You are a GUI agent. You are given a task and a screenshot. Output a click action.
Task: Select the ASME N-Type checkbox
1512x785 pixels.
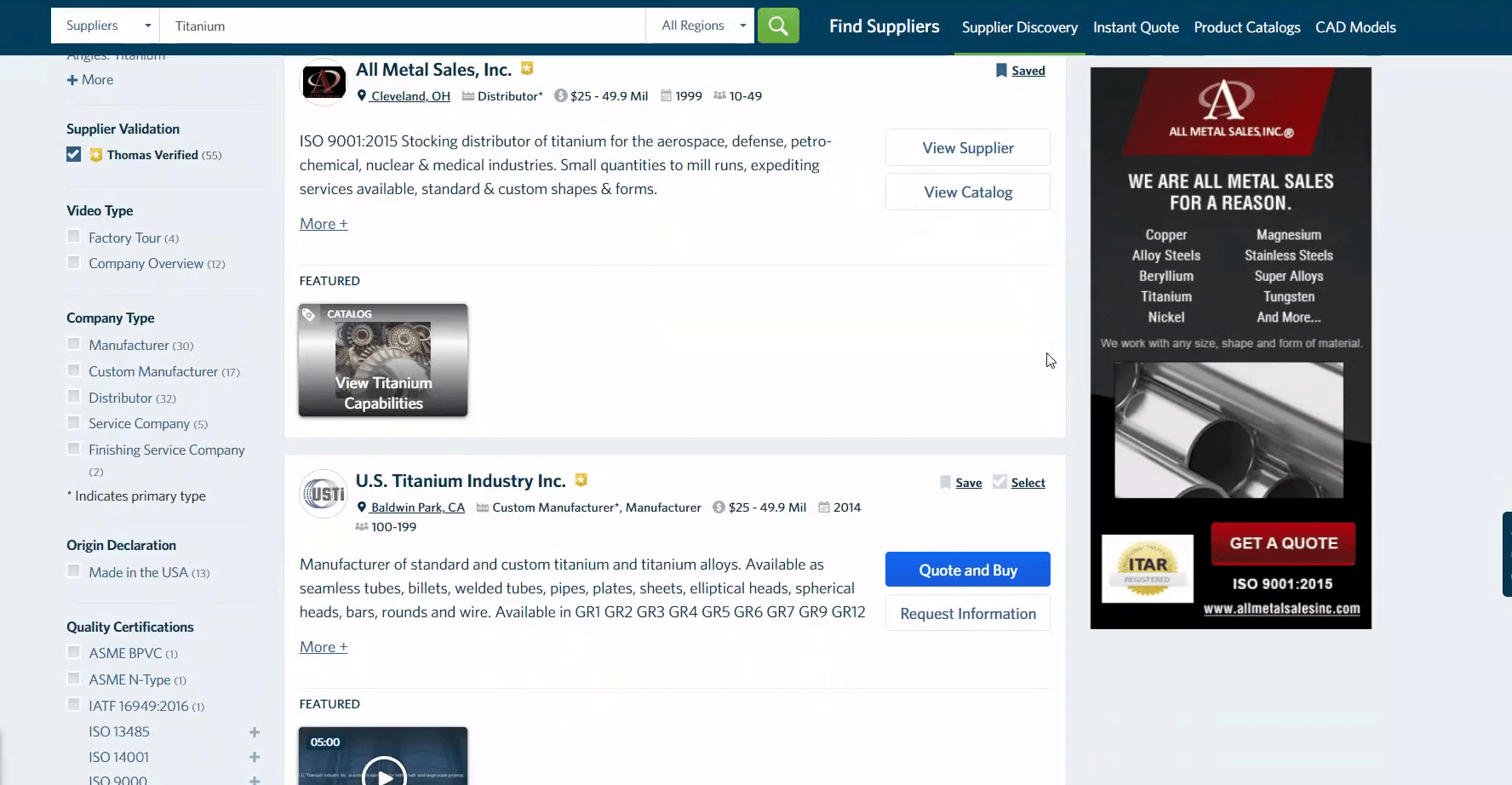pyautogui.click(x=74, y=679)
